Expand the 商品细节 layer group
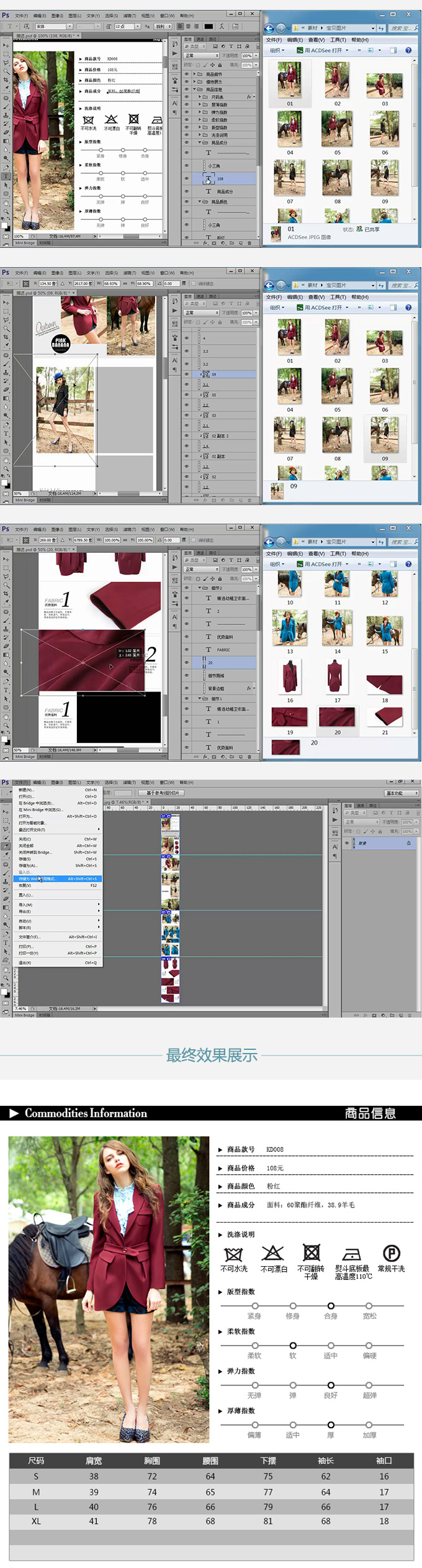422x1568 pixels. [194, 74]
